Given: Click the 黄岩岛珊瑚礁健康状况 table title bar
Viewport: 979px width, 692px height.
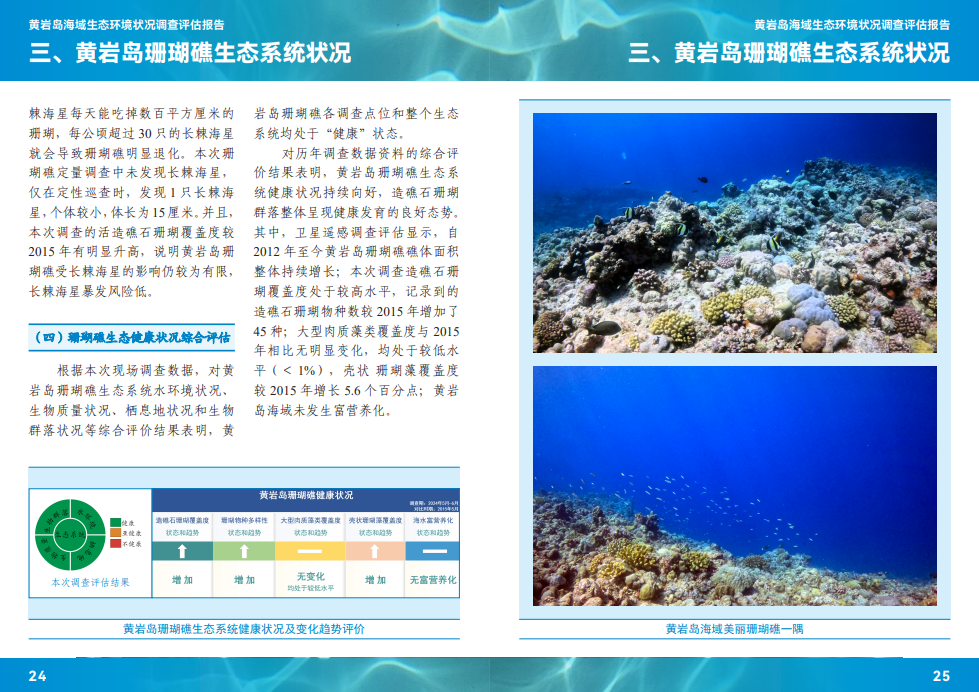Looking at the screenshot, I should pos(305,496).
